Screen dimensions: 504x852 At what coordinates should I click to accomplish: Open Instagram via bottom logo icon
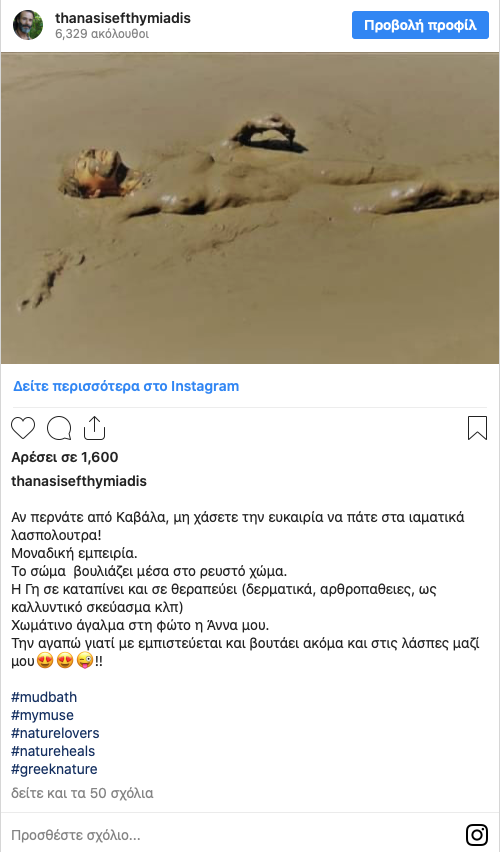(477, 835)
